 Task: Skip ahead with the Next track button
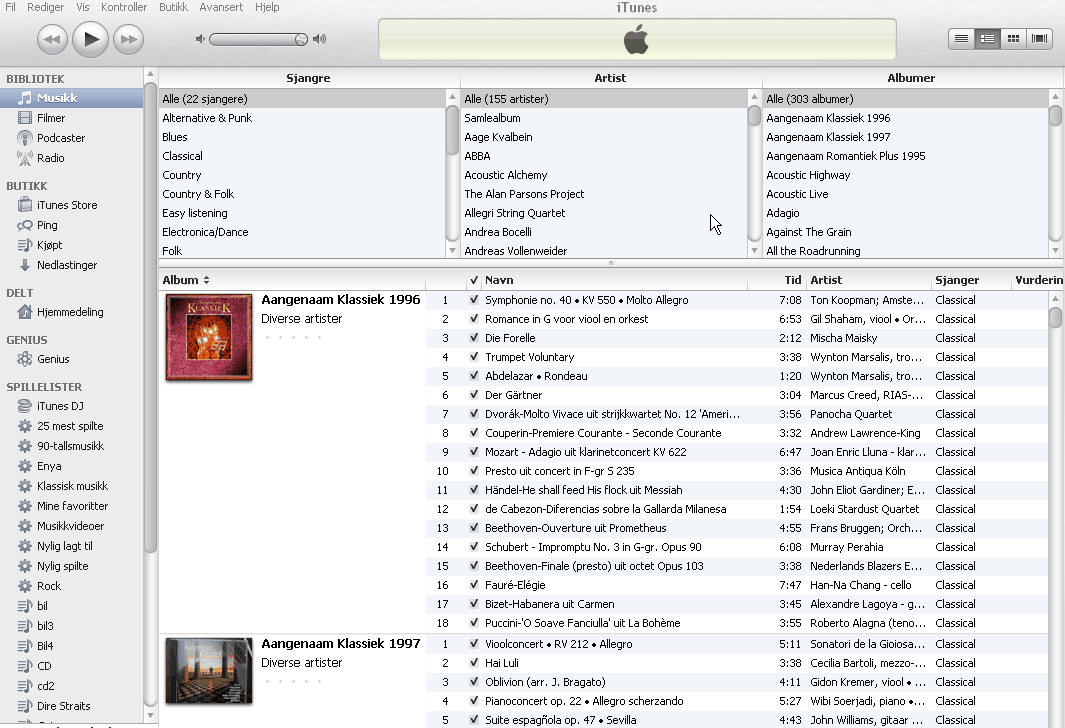[x=128, y=39]
